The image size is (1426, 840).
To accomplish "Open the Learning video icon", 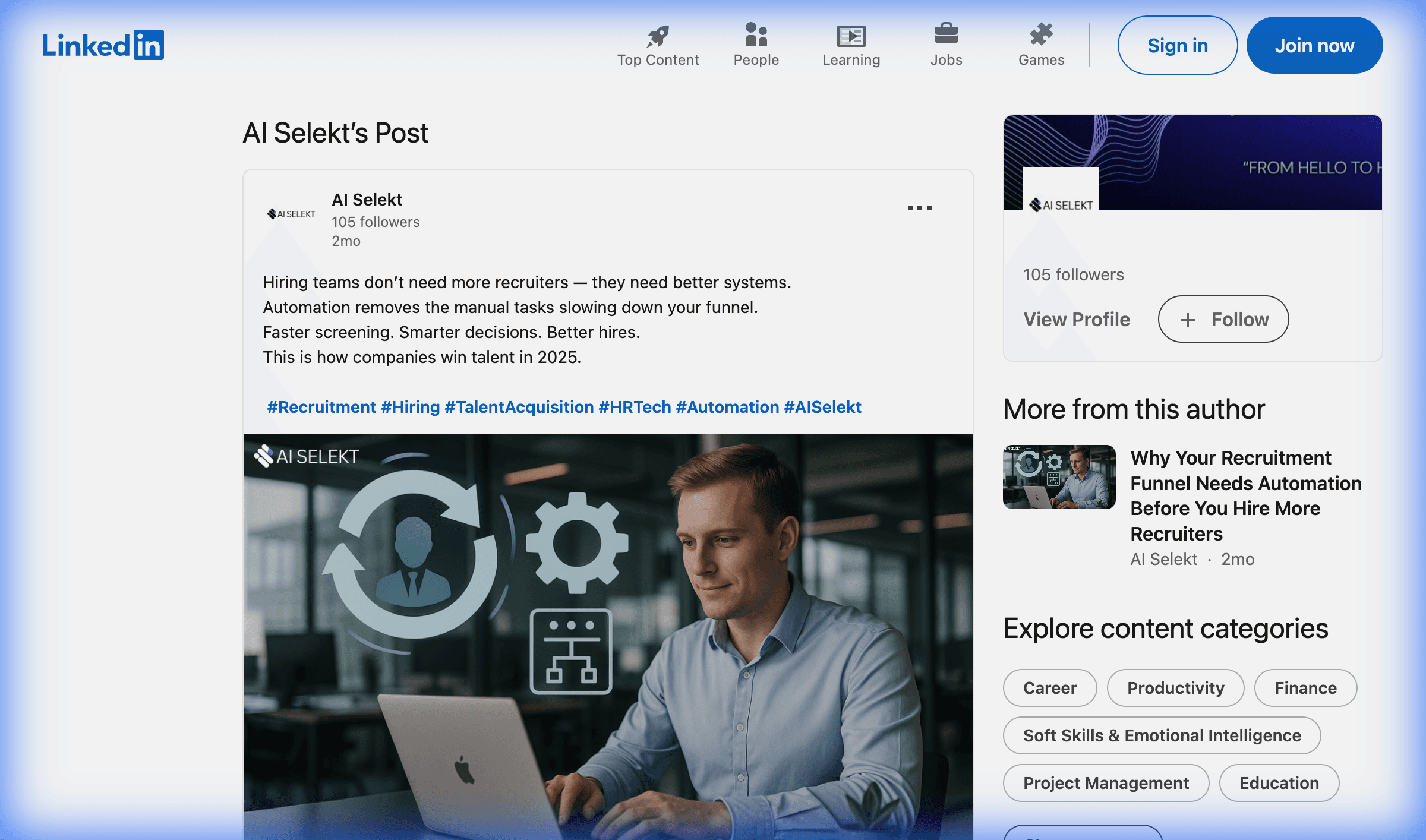I will 851,36.
